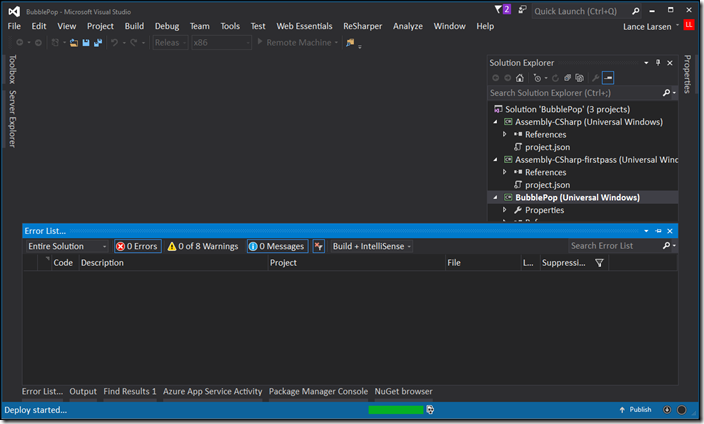This screenshot has height=424, width=704.
Task: Collapse the Assembly-CSharp project node
Action: point(496,122)
